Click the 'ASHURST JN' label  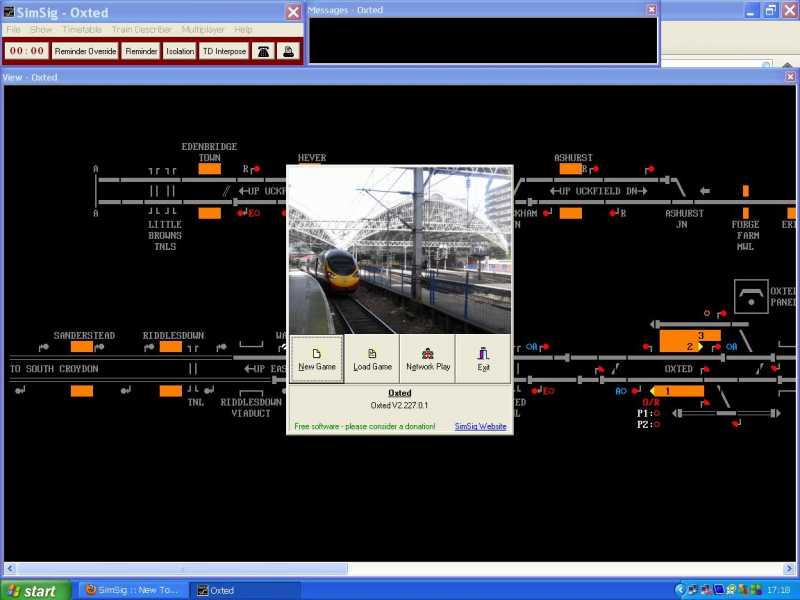(684, 218)
